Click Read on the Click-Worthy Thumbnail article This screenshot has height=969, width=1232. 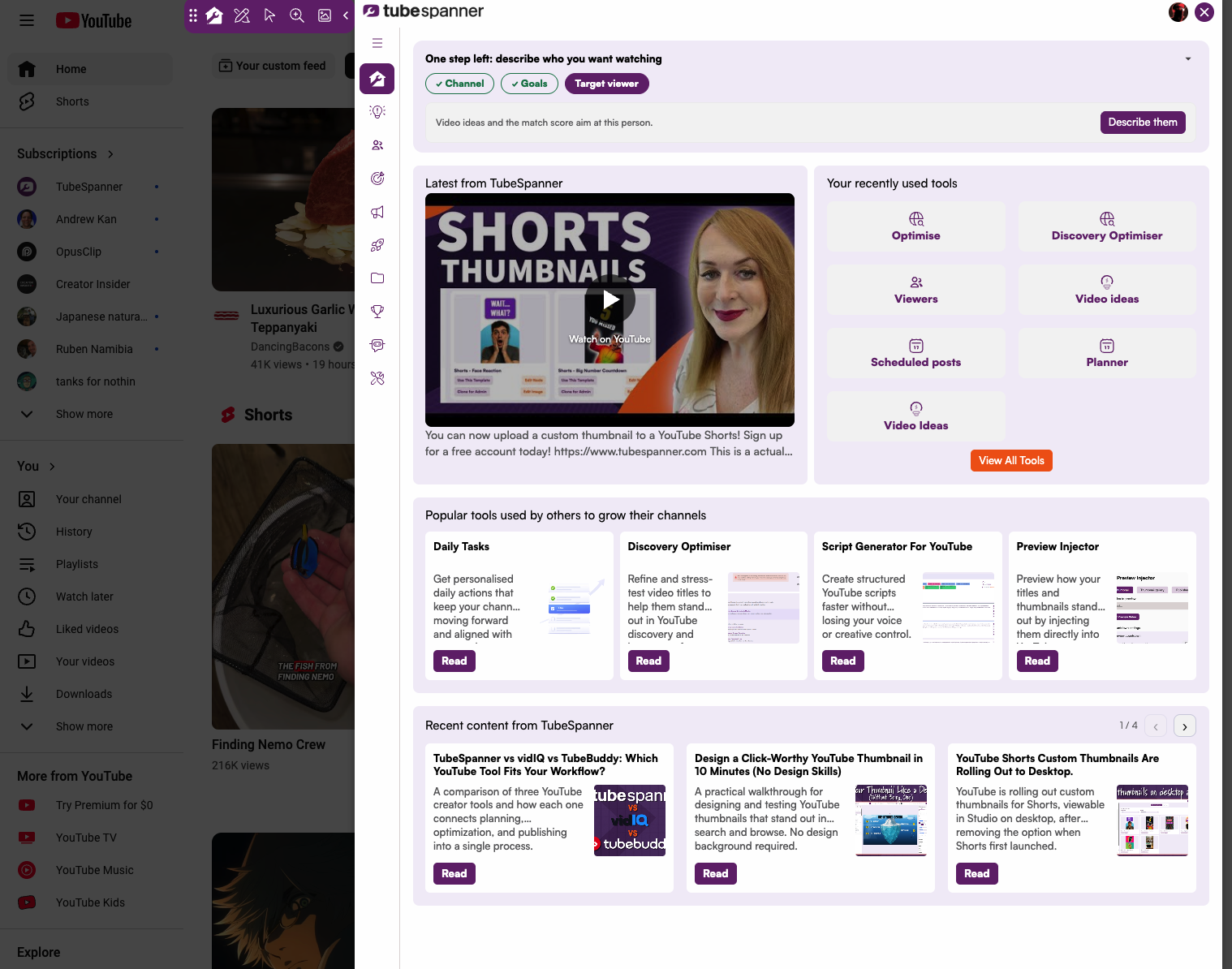[716, 873]
